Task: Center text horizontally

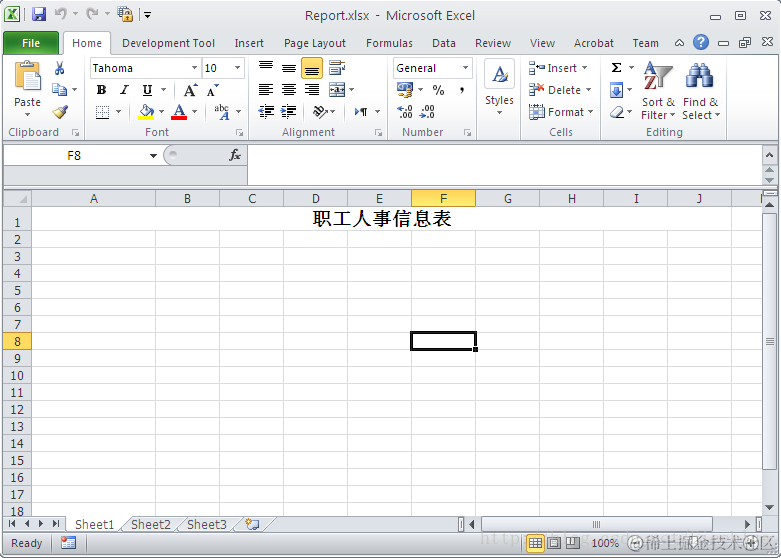Action: click(289, 90)
